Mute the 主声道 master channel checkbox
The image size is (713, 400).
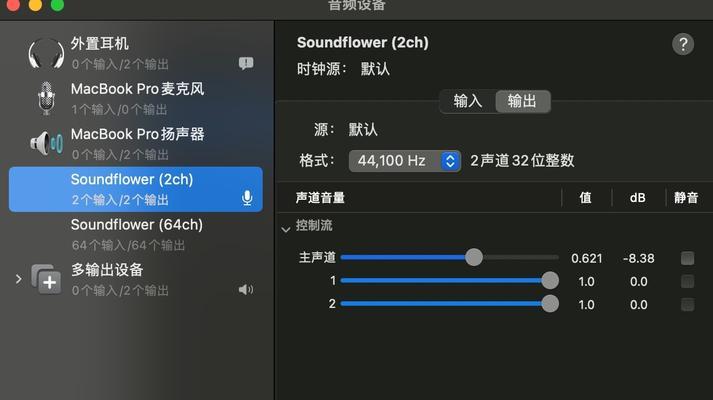[688, 258]
